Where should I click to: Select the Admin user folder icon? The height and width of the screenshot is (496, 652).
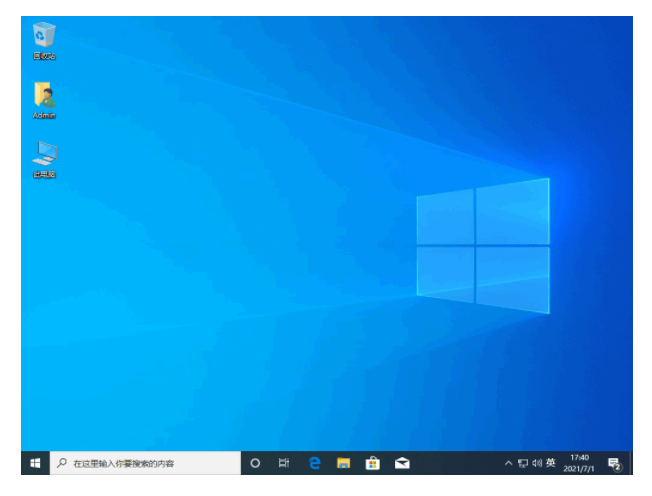pos(44,95)
